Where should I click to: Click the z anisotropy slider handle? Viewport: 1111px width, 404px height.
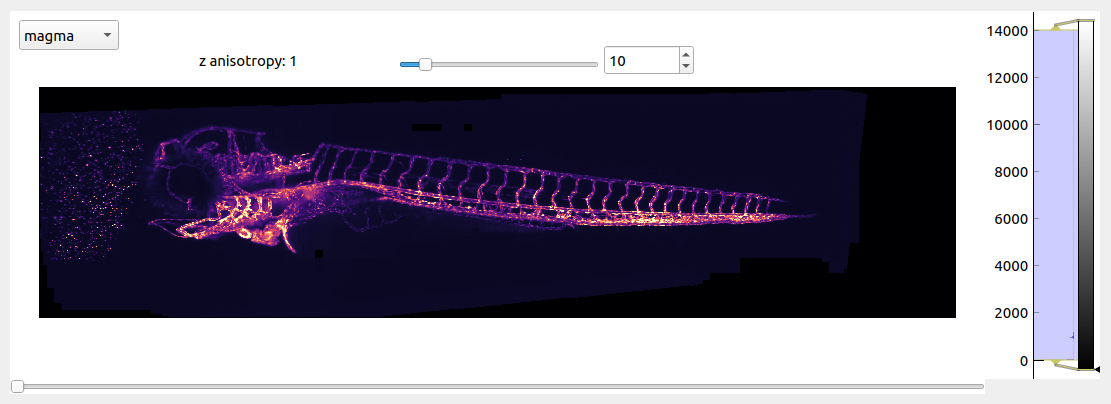tap(425, 64)
